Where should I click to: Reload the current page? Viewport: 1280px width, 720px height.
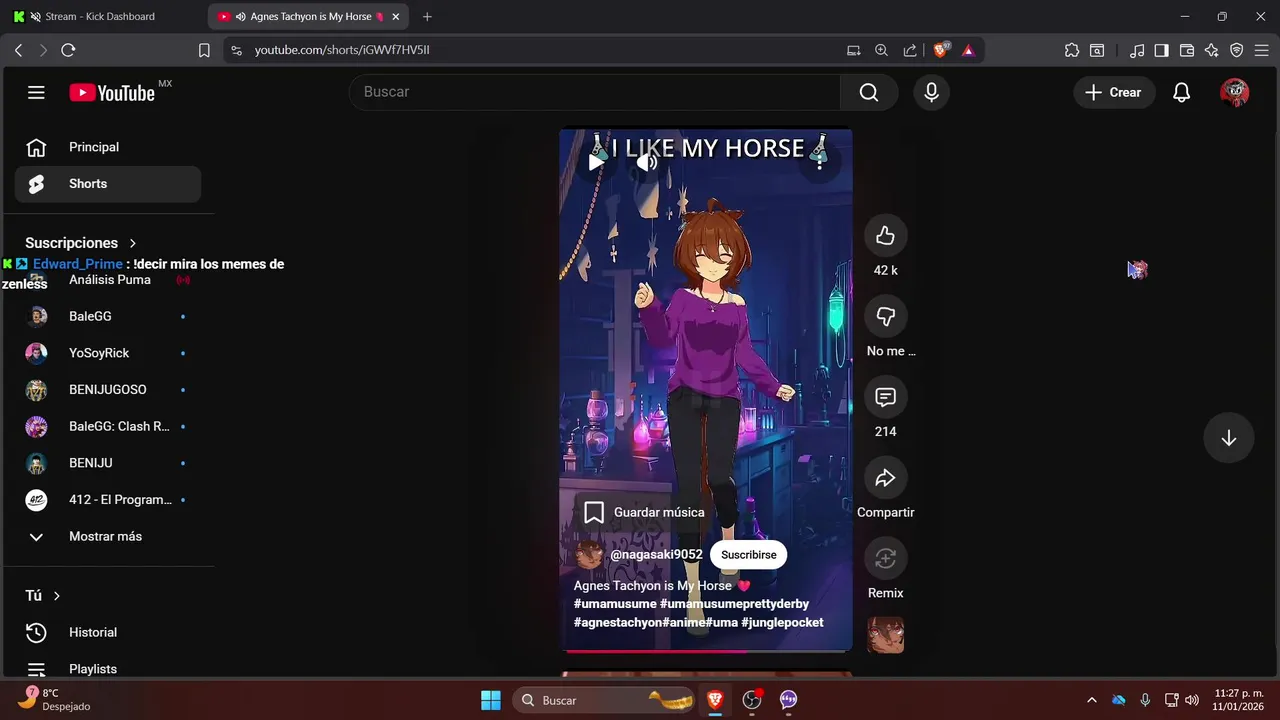point(68,50)
